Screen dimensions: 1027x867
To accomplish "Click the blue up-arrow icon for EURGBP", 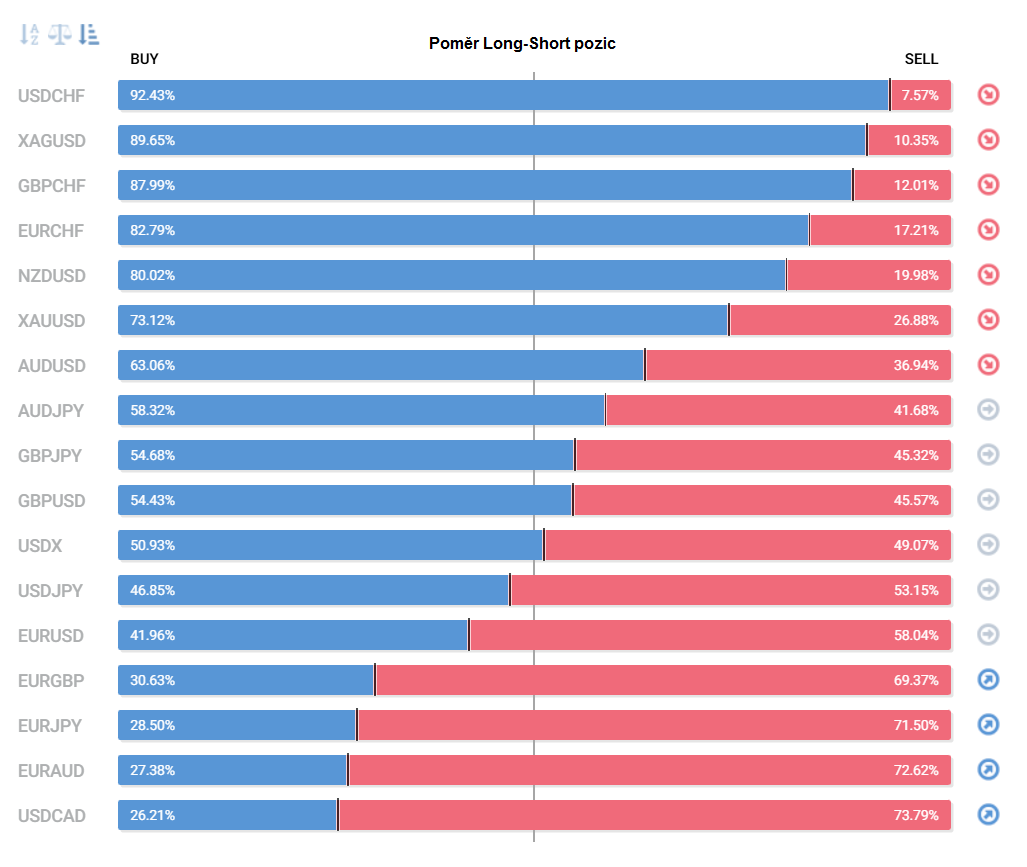I will tap(988, 680).
